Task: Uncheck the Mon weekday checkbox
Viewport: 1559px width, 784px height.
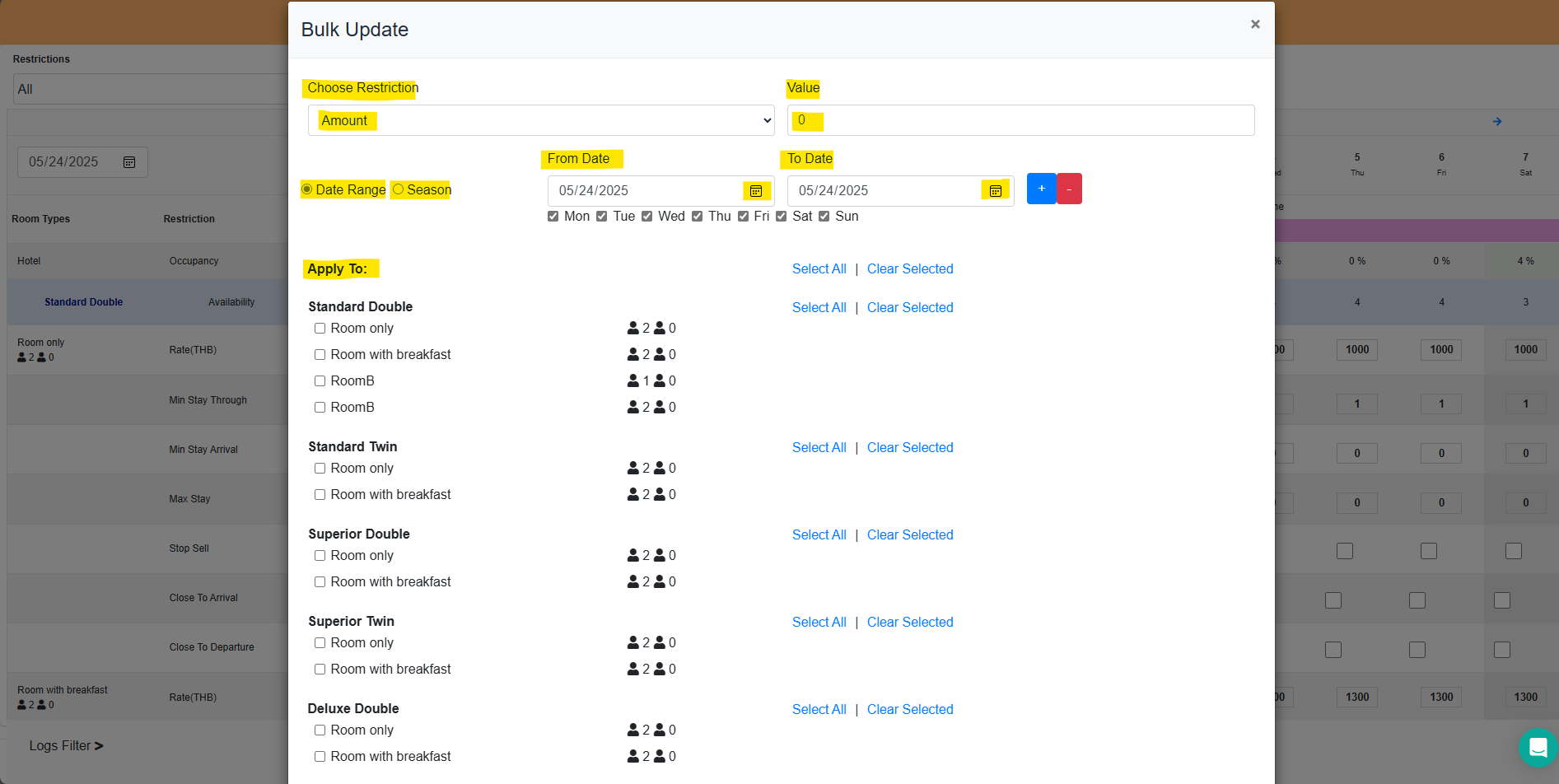Action: (x=553, y=217)
